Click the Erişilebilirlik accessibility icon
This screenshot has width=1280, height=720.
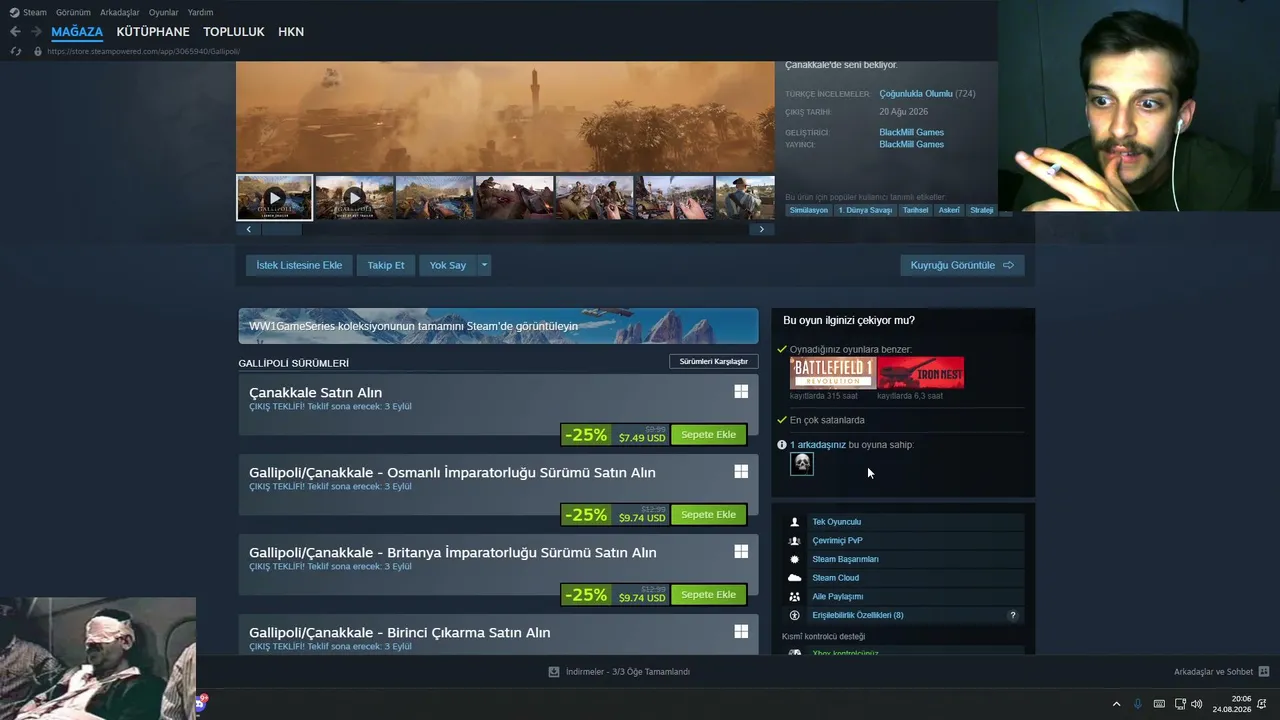(795, 616)
